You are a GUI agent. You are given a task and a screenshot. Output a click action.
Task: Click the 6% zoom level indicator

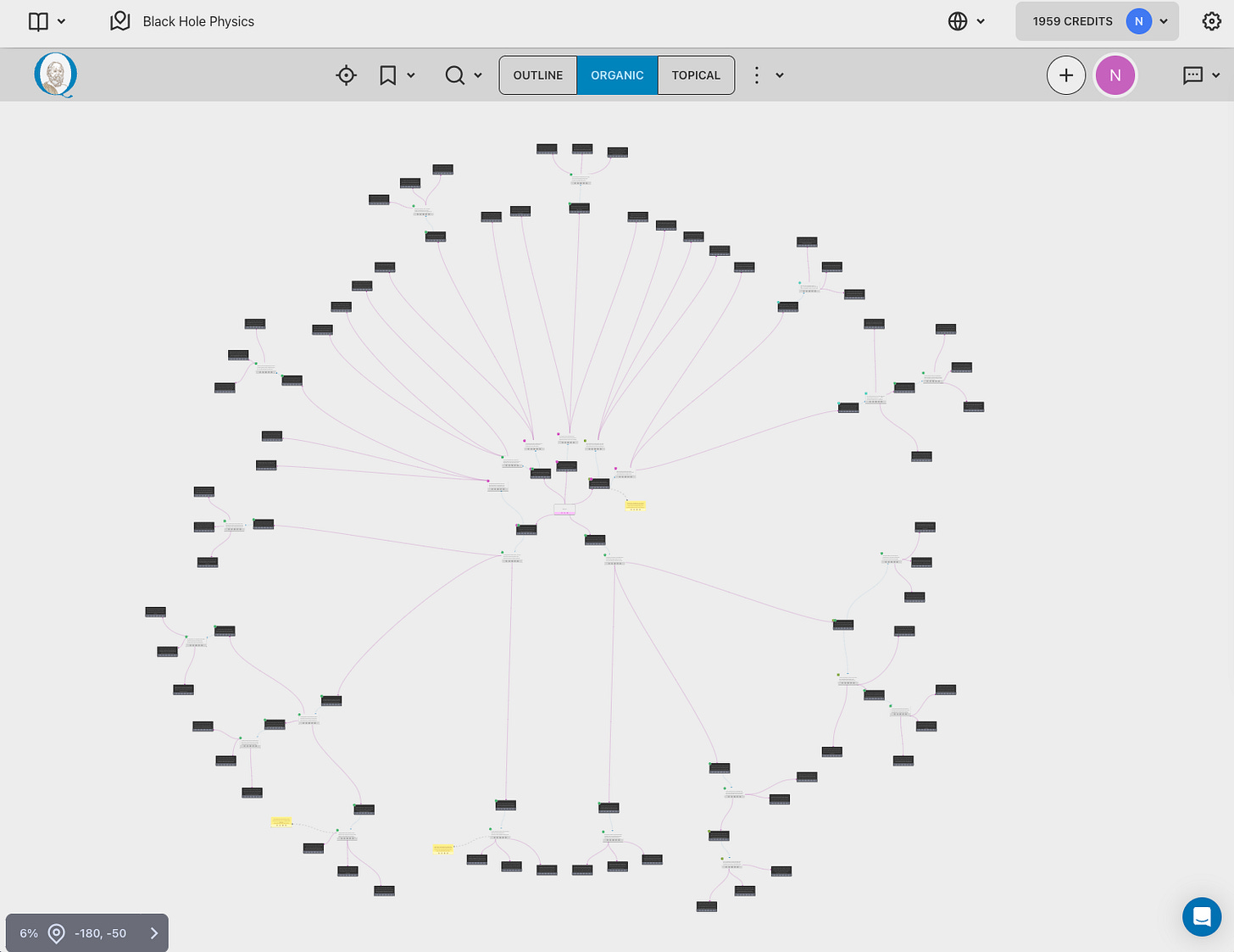29,933
